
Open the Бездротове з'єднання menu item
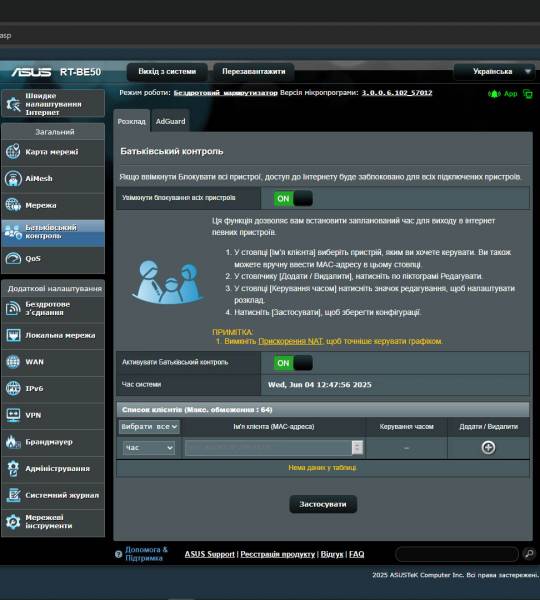53,308
